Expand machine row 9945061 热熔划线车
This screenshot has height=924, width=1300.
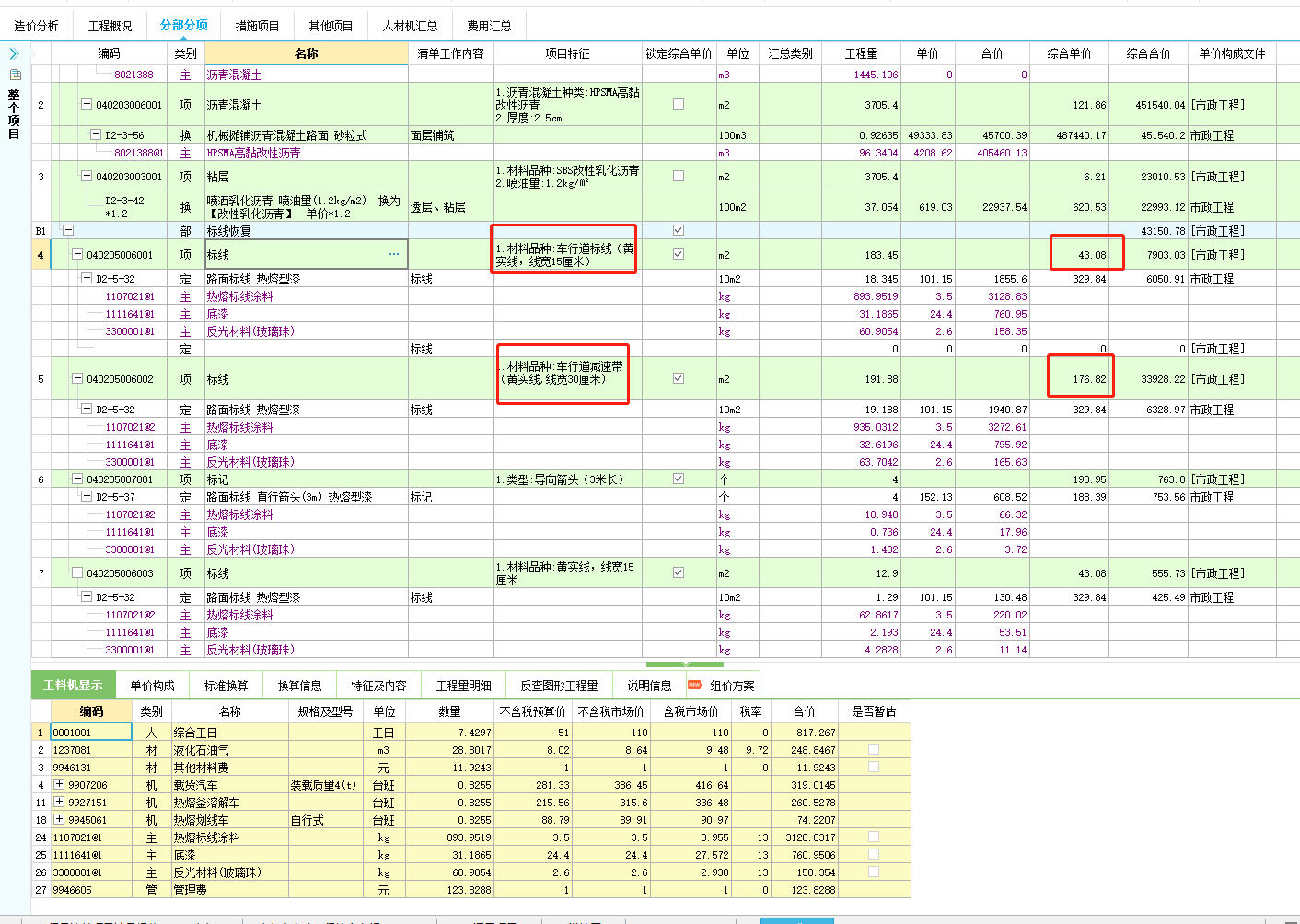coord(59,820)
